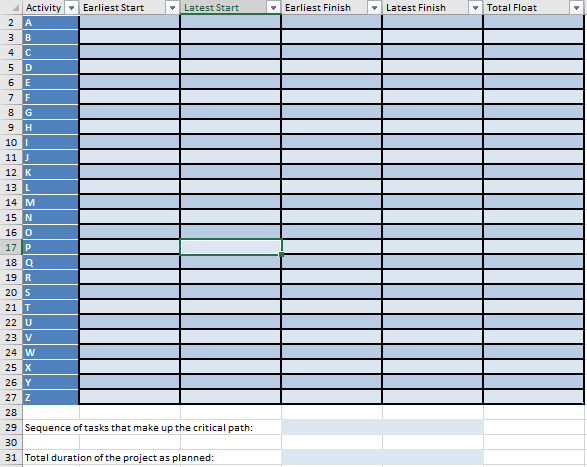Click Earliest Start cell for activity V
Image resolution: width=587 pixels, height=467 pixels.
[x=130, y=337]
